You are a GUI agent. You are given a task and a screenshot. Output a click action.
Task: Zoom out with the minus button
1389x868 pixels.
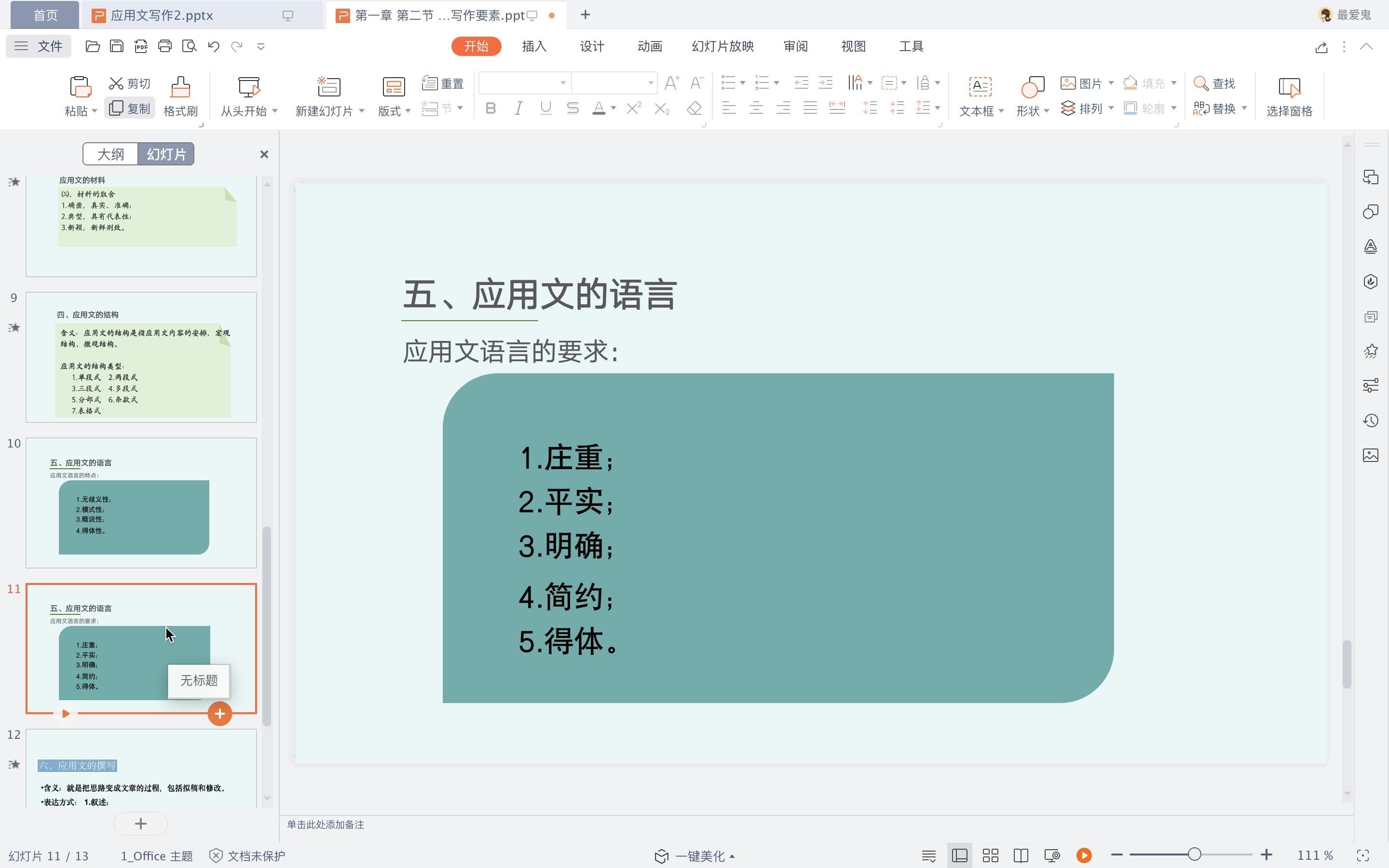point(1117,855)
